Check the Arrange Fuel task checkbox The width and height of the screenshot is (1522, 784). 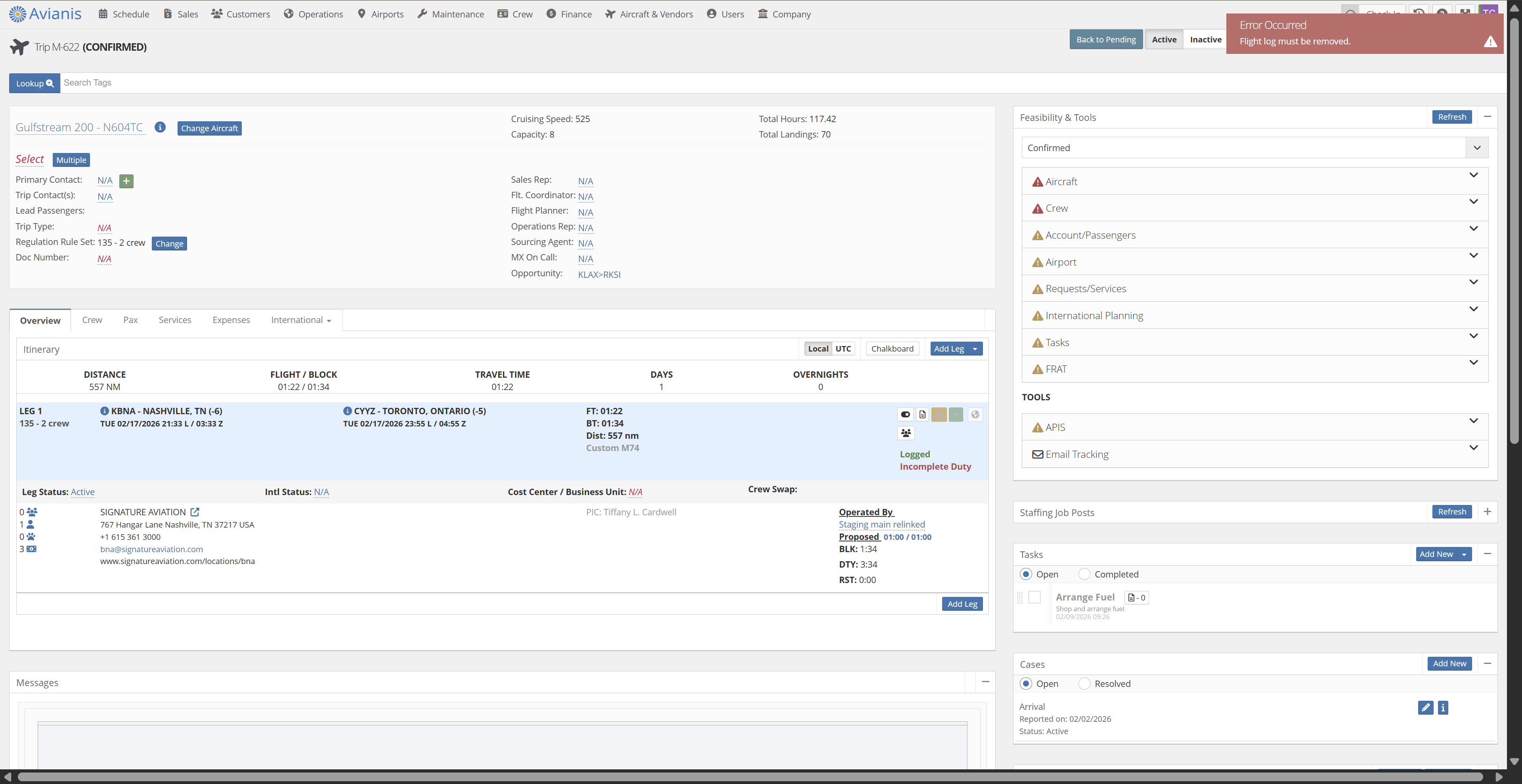[1034, 597]
